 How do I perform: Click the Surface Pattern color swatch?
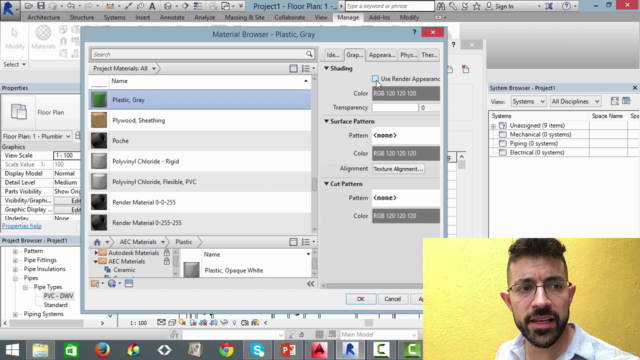(x=406, y=153)
